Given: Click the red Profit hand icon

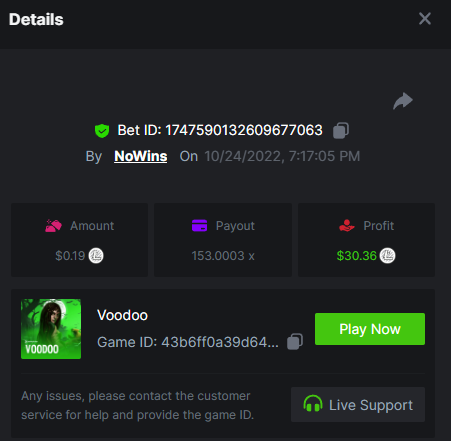Looking at the screenshot, I should pyautogui.click(x=347, y=226).
